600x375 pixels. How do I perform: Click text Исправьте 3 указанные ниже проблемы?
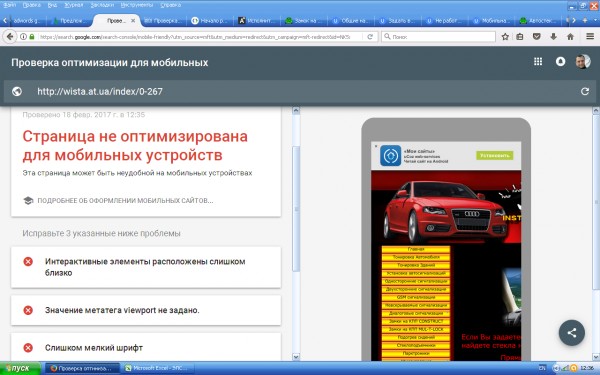click(101, 233)
